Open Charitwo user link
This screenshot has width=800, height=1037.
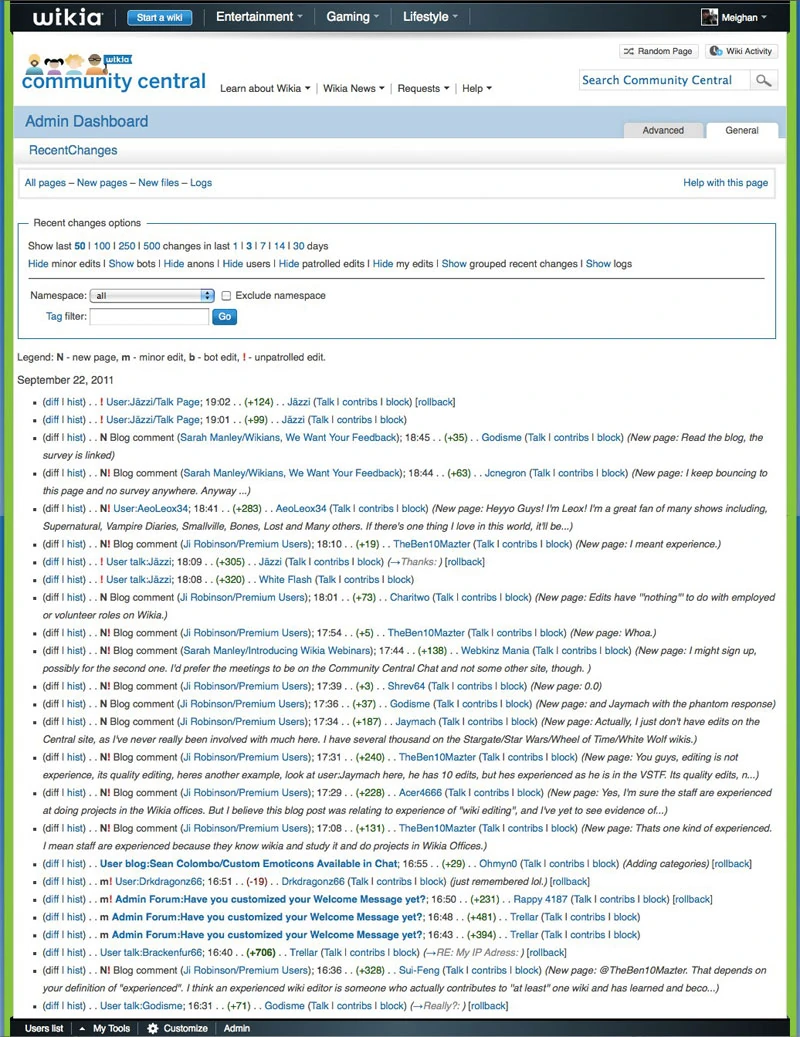coord(409,597)
